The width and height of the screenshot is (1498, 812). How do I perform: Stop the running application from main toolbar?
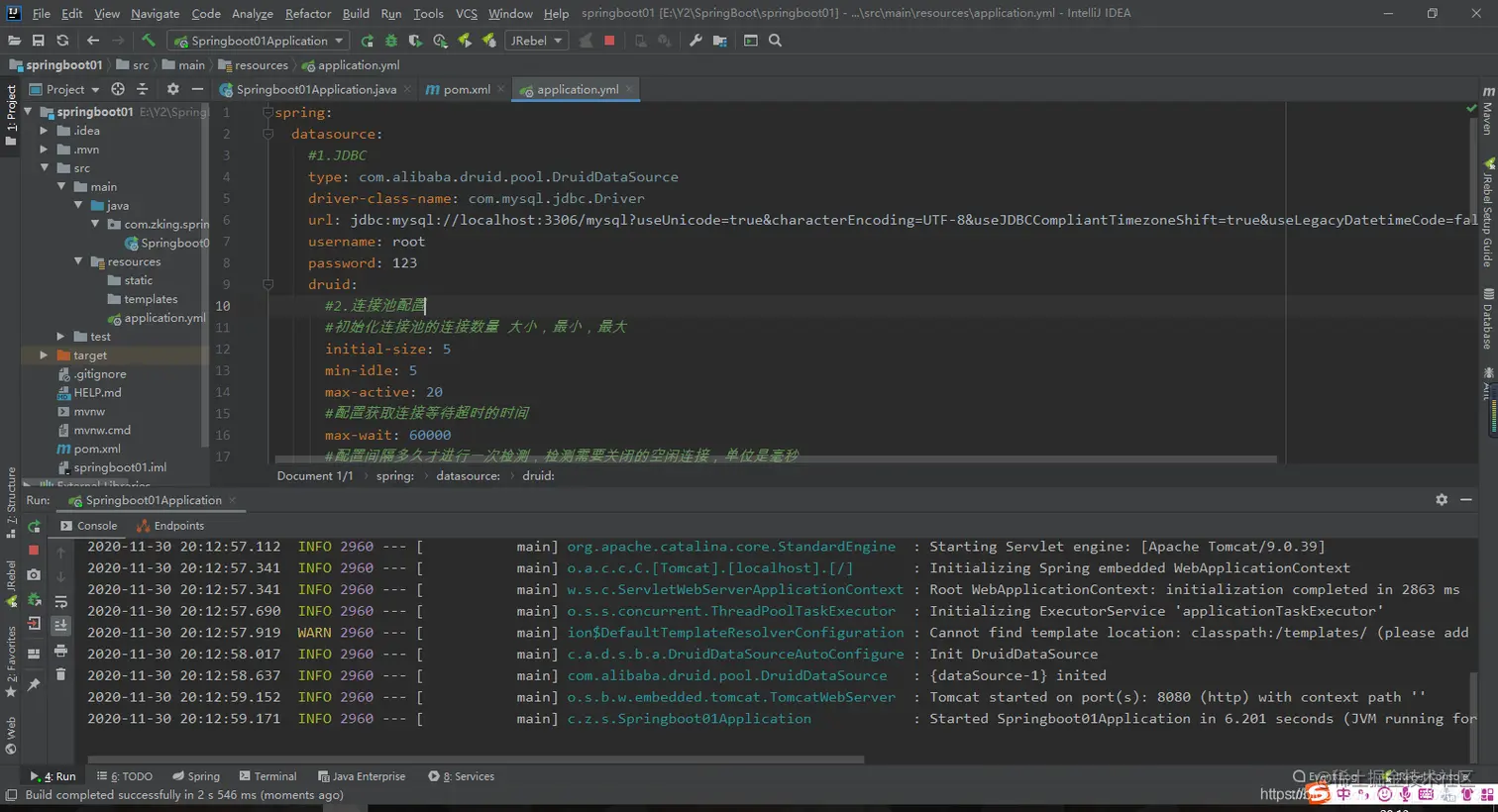tap(609, 41)
